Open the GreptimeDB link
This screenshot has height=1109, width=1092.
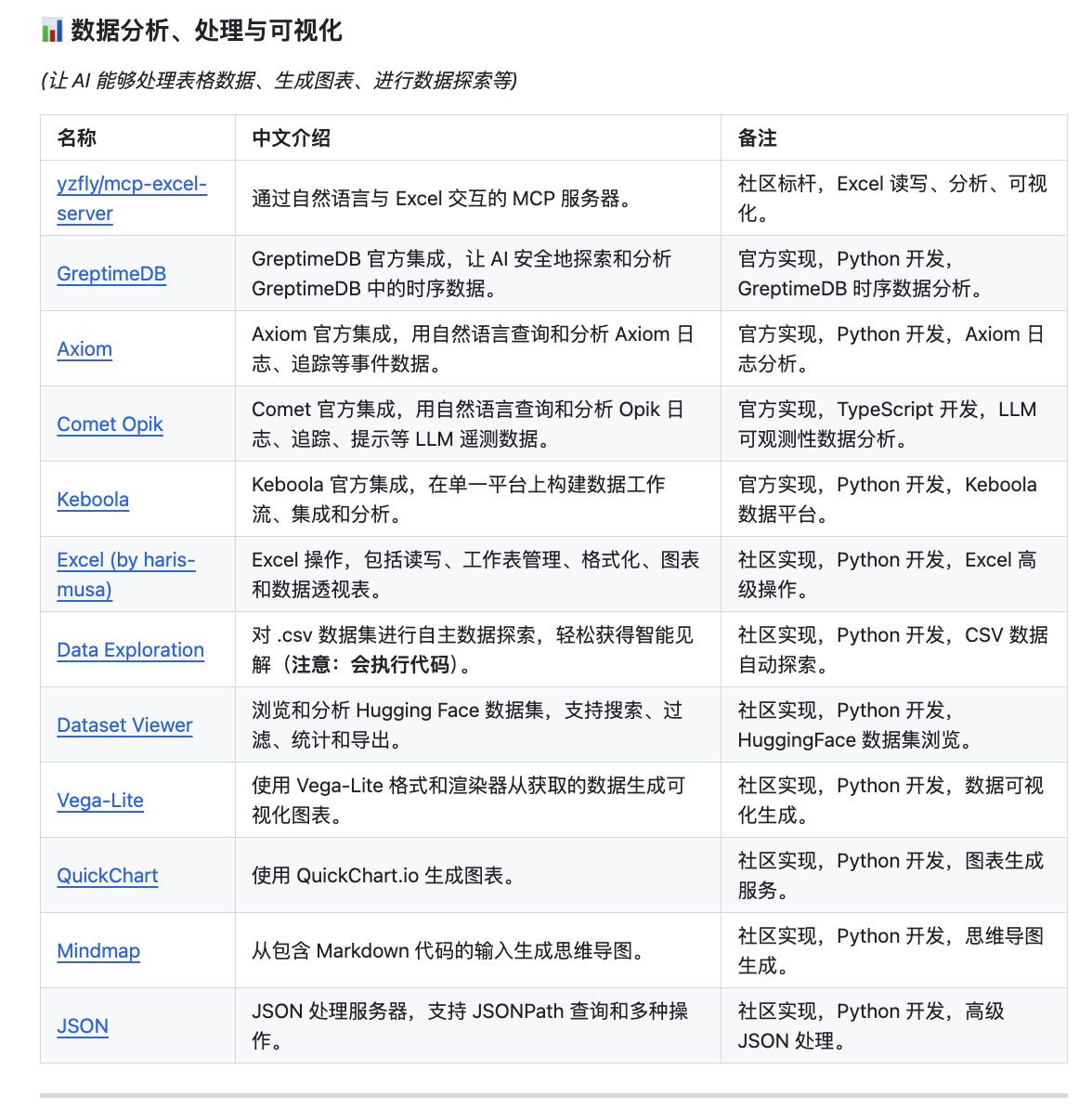click(x=111, y=274)
